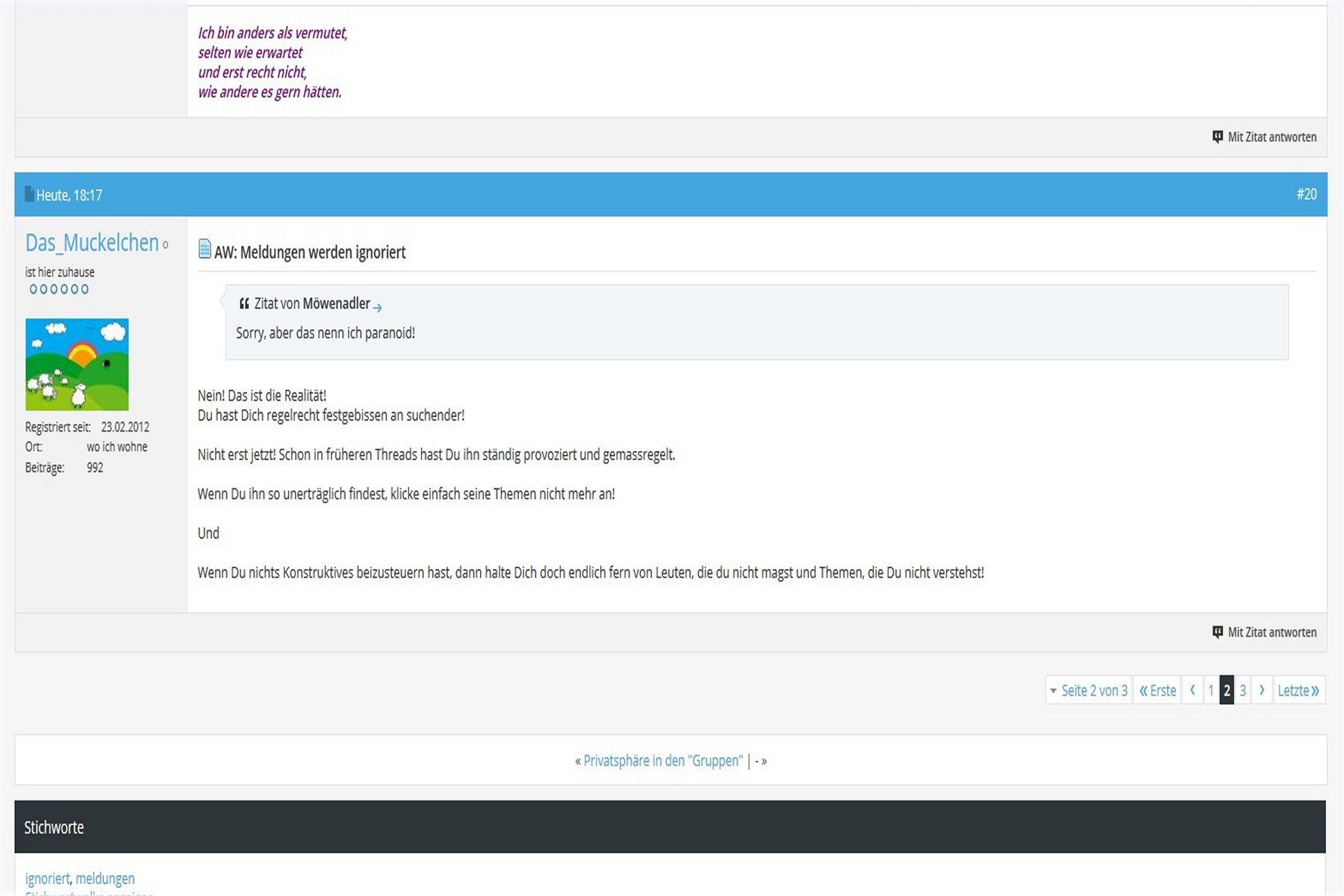Image resolution: width=1344 pixels, height=896 pixels.
Task: Click the quotation mark icon in the quote box
Action: (243, 304)
